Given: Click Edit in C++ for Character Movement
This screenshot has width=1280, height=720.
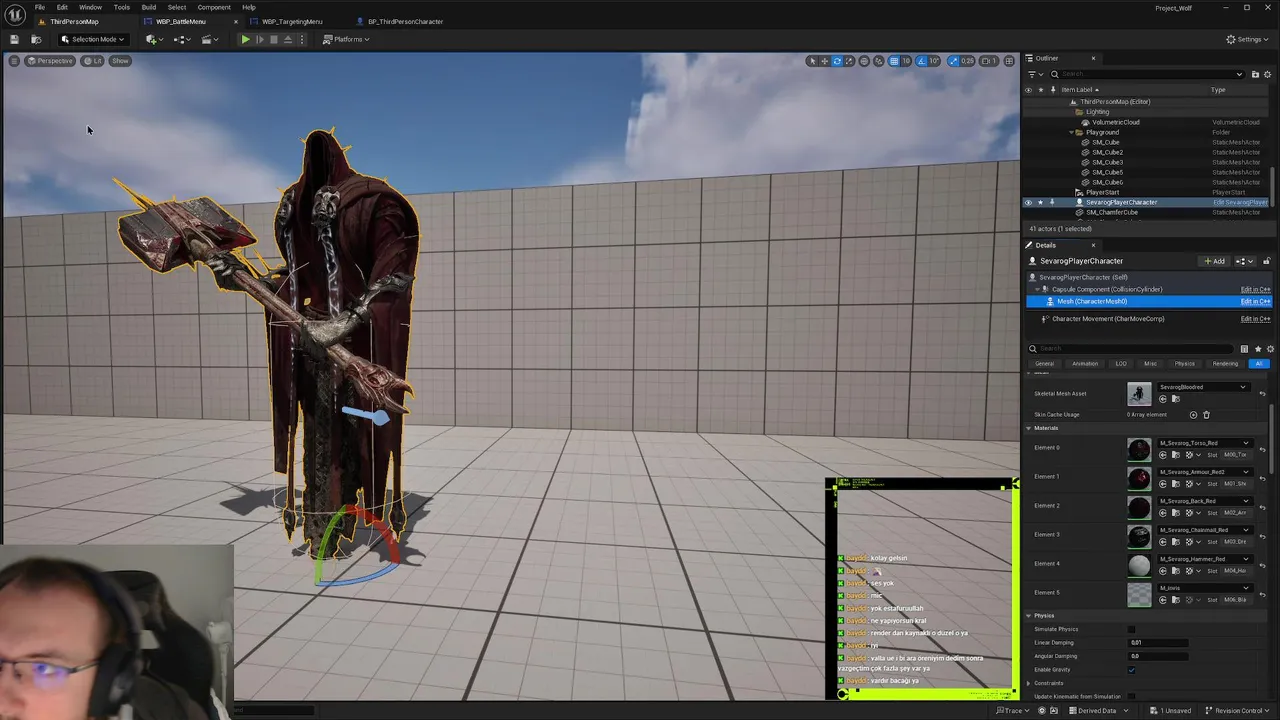Looking at the screenshot, I should [x=1255, y=319].
